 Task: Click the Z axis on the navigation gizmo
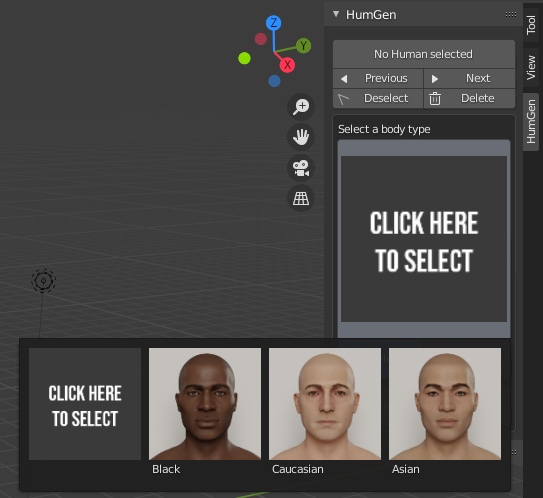coord(273,23)
